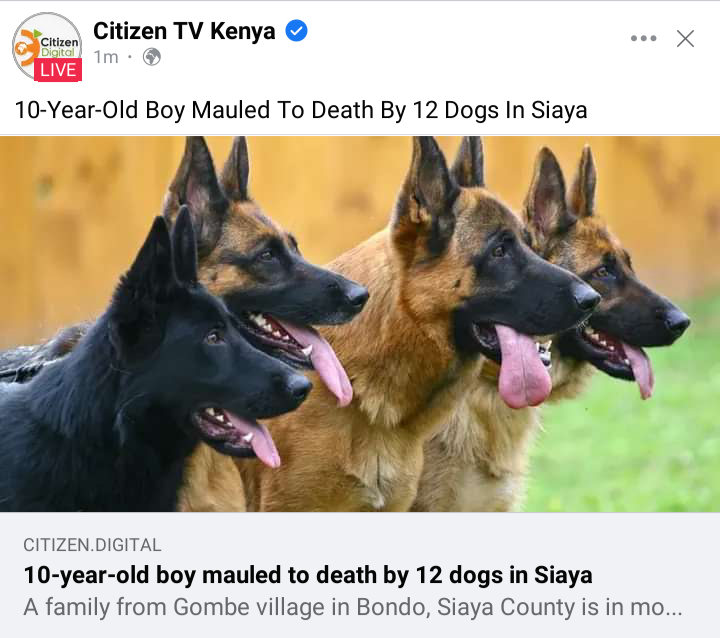
Task: Select the post caption about Siaya dogs
Action: pyautogui.click(x=301, y=110)
